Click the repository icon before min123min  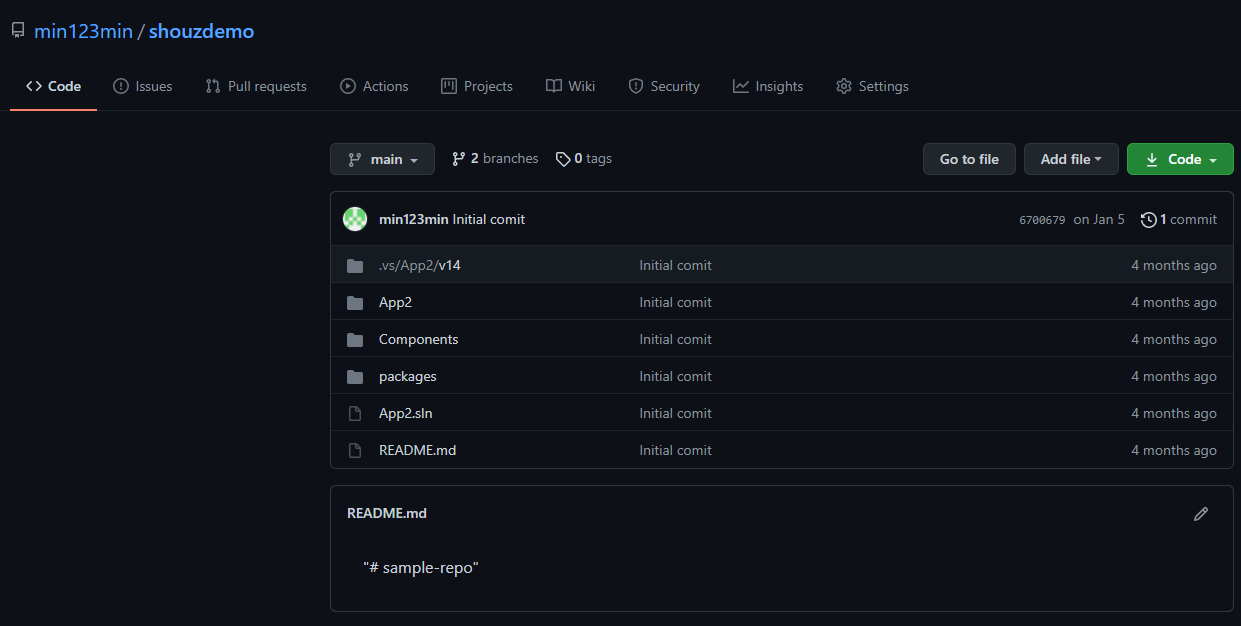coord(18,31)
